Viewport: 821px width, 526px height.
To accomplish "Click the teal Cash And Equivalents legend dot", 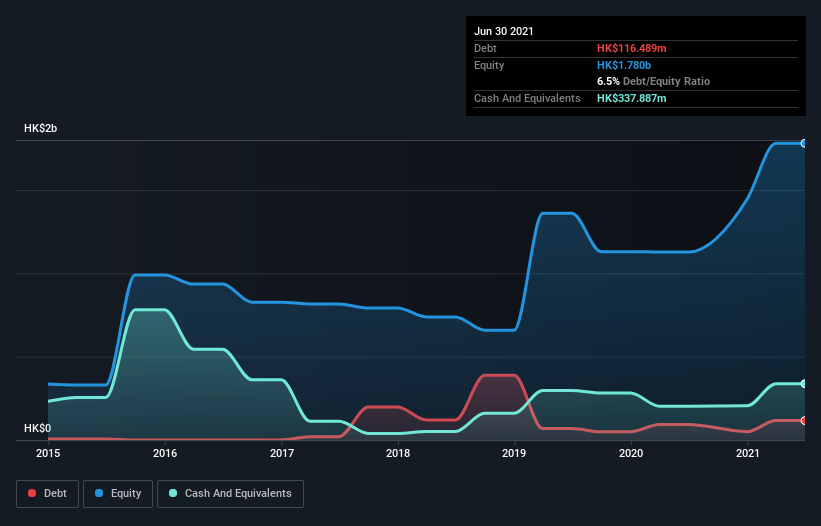I will coord(173,493).
